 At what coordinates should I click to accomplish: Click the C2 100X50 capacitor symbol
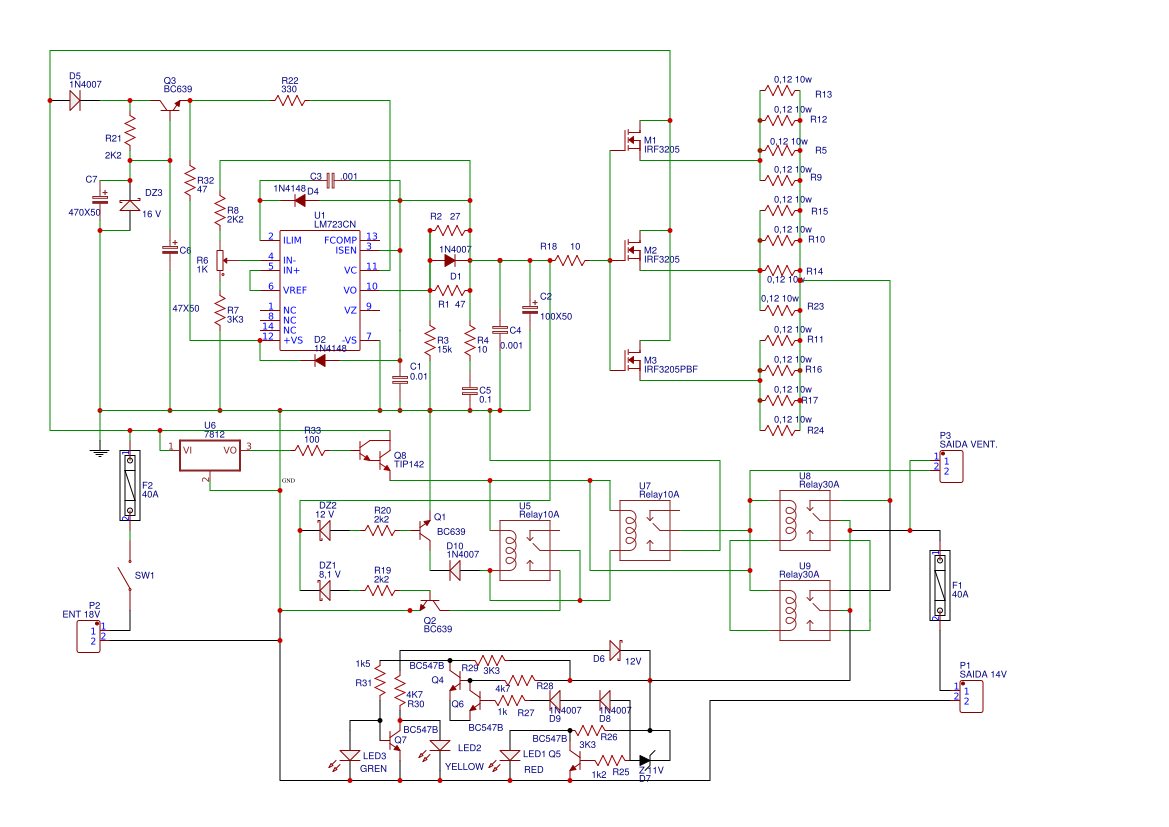click(530, 308)
